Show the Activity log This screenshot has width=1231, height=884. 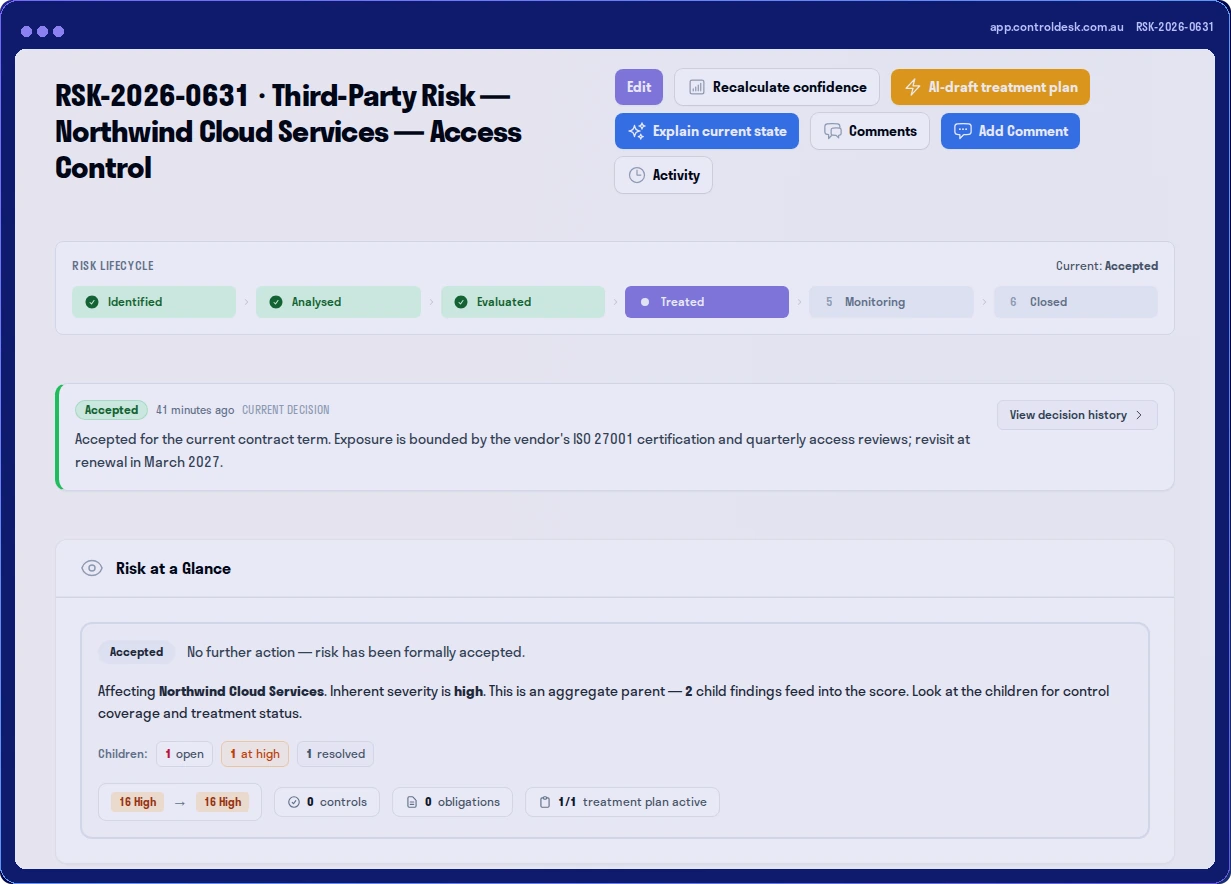(x=663, y=175)
